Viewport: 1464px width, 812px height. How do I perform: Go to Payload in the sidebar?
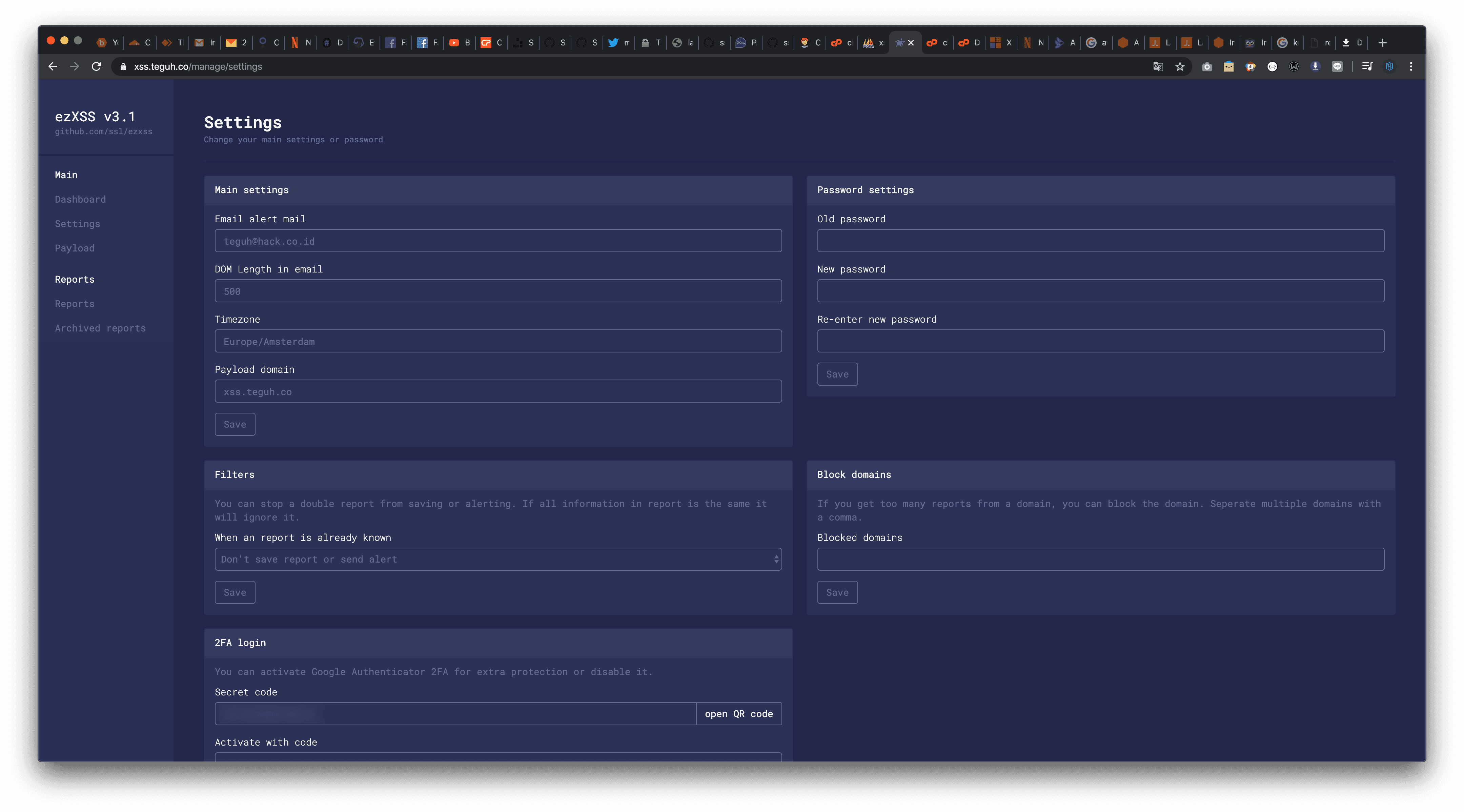tap(75, 248)
